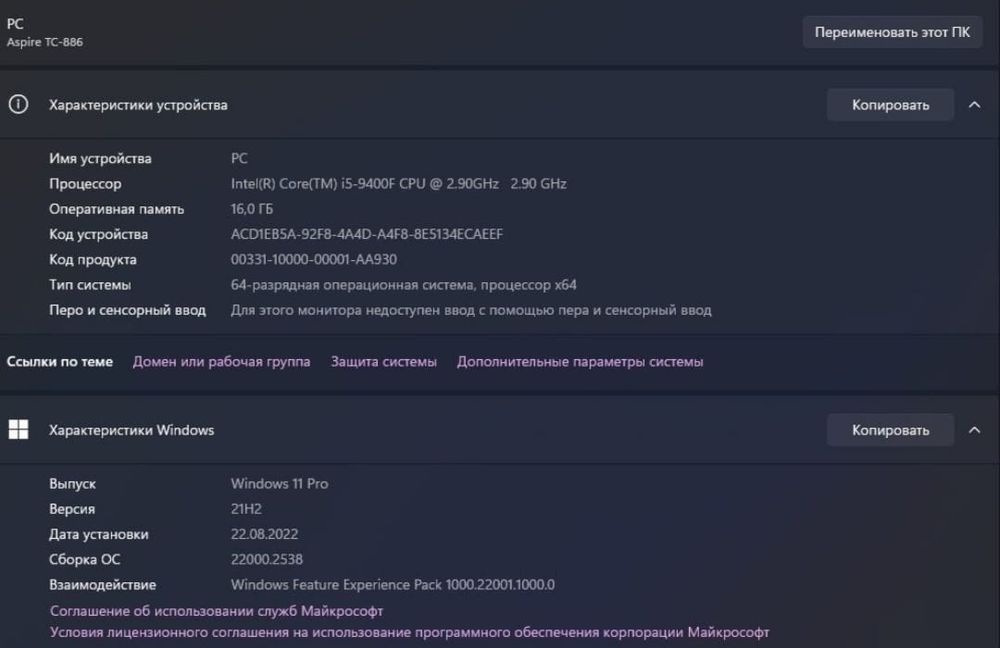Collapse the Характеристики Windows section chevron

974,430
